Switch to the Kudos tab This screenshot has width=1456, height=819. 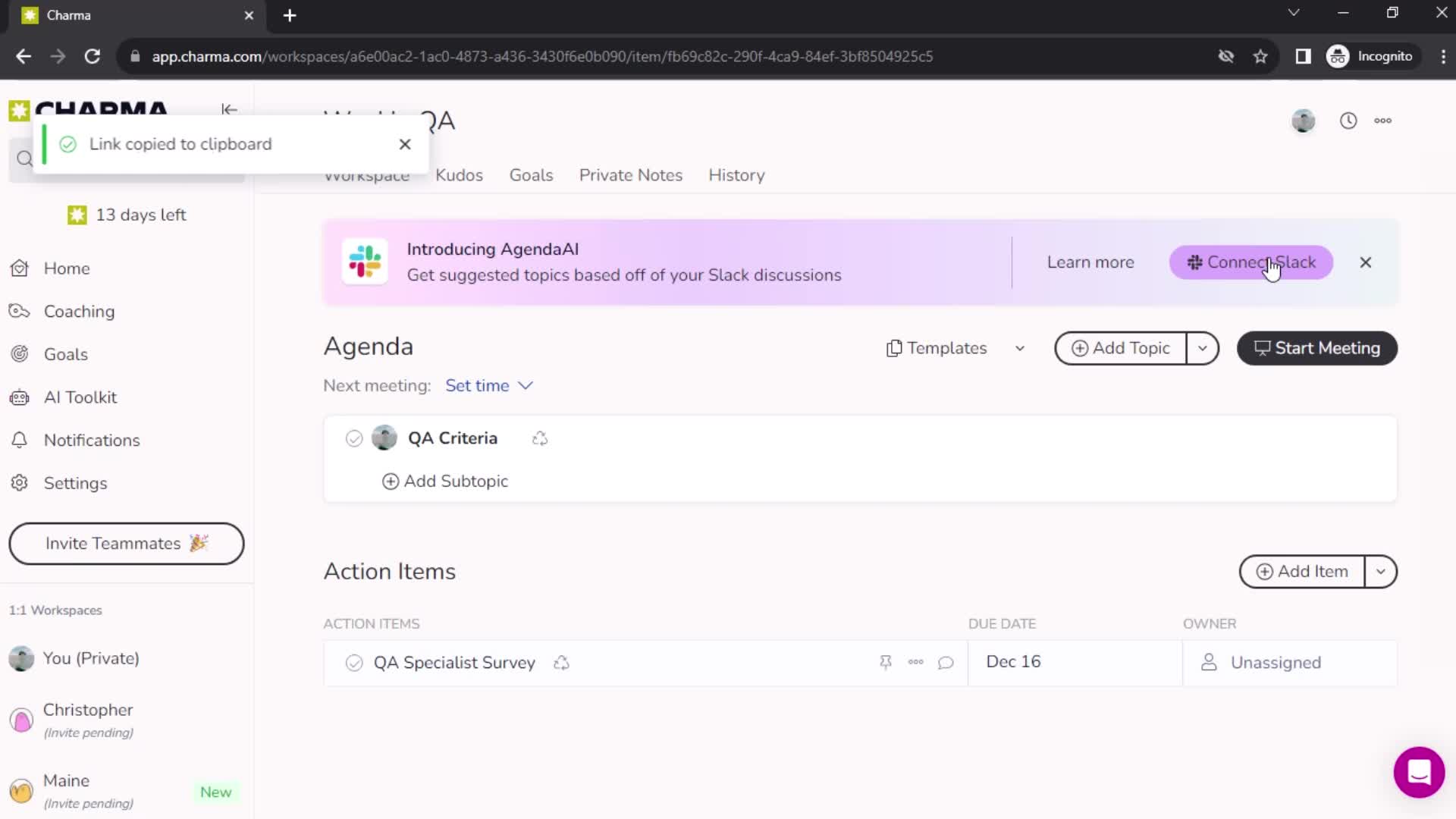[459, 175]
